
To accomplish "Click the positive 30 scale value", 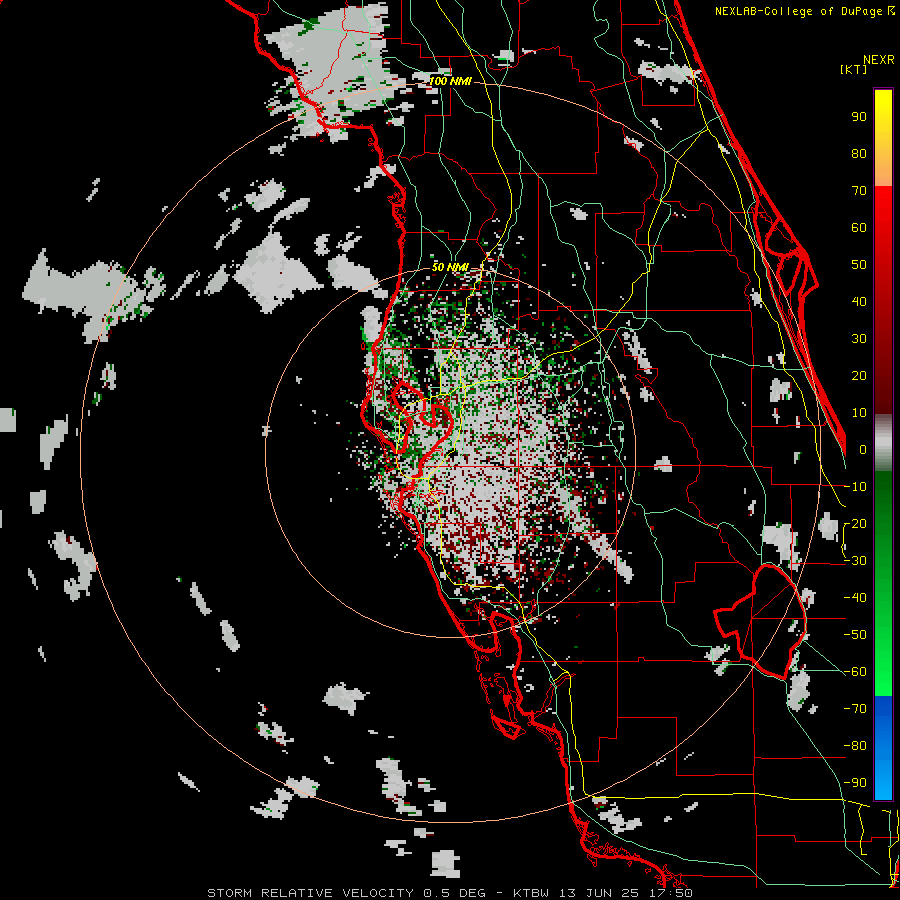I will (x=859, y=339).
